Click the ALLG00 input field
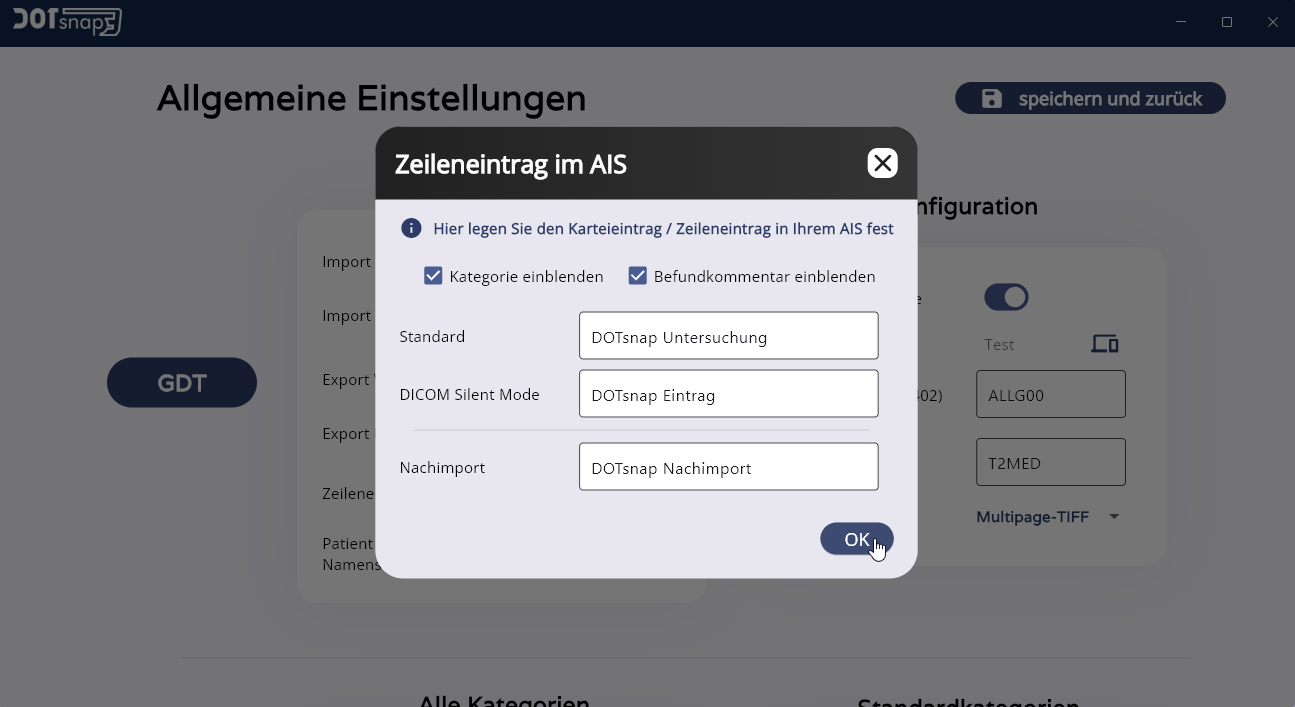The width and height of the screenshot is (1295, 707). [1051, 394]
